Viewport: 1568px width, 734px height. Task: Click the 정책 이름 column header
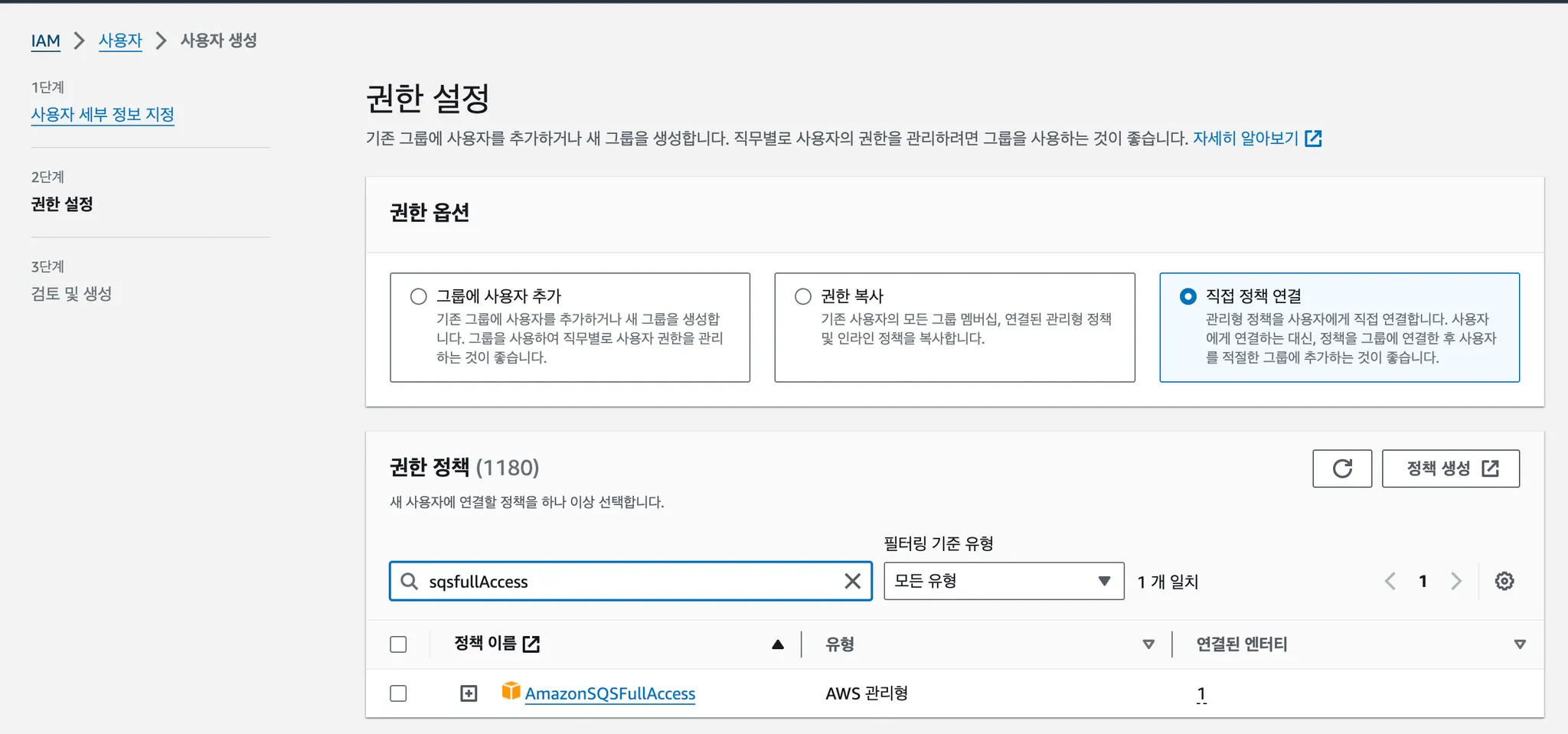(x=485, y=644)
